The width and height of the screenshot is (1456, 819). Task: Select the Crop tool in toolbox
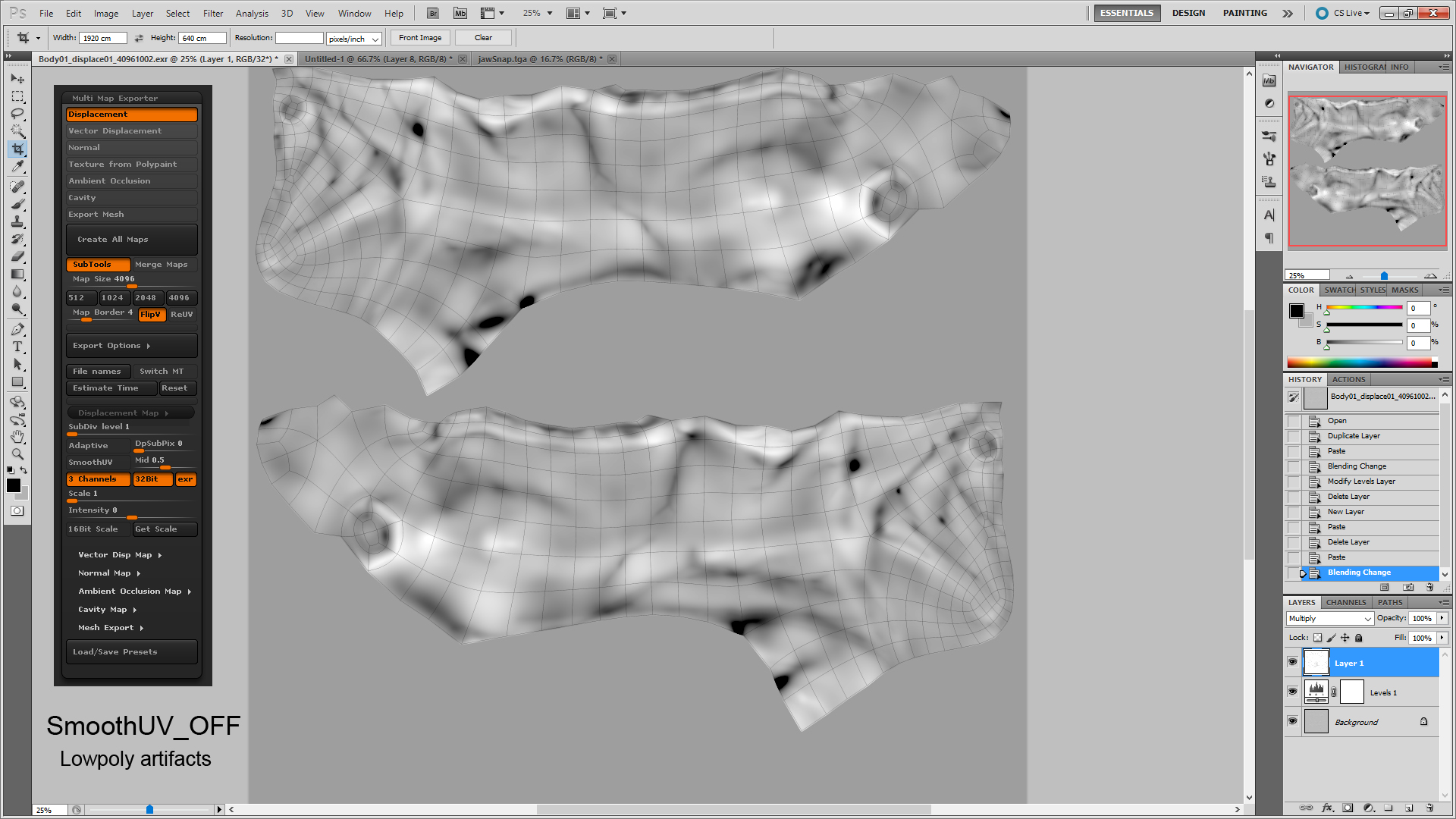(17, 149)
